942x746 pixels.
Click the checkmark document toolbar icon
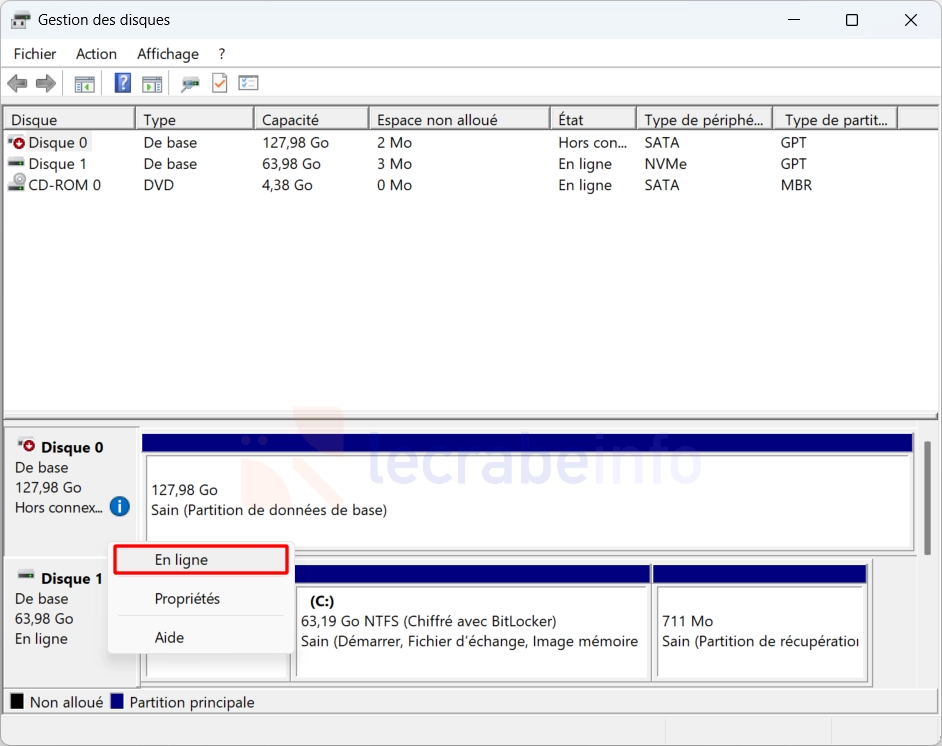[219, 84]
